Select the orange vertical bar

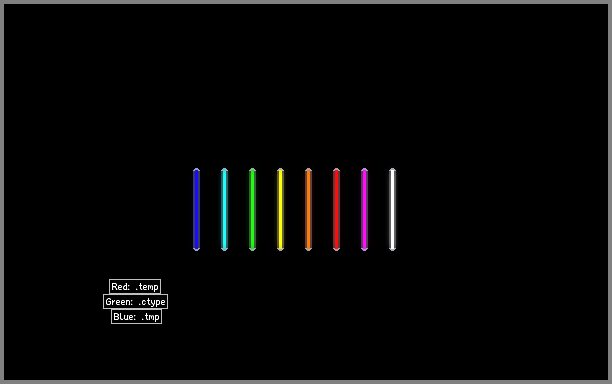(x=308, y=210)
